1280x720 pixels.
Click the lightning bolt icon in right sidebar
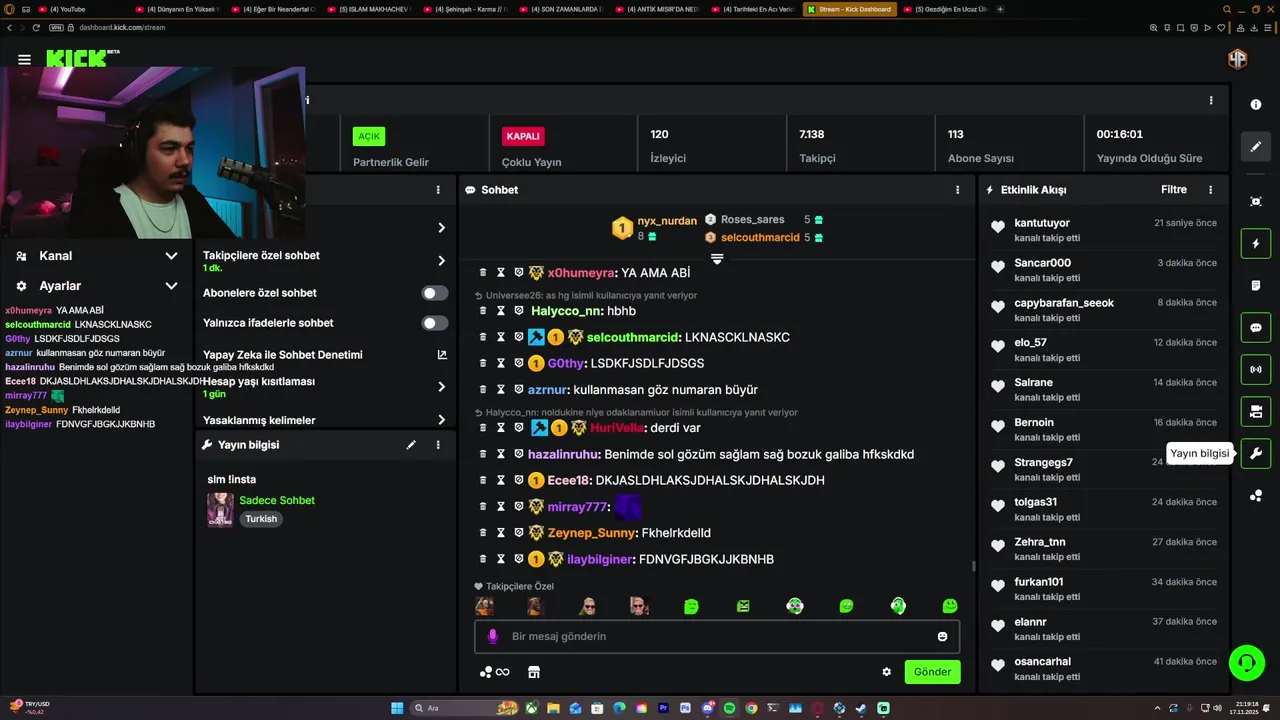click(x=1256, y=244)
